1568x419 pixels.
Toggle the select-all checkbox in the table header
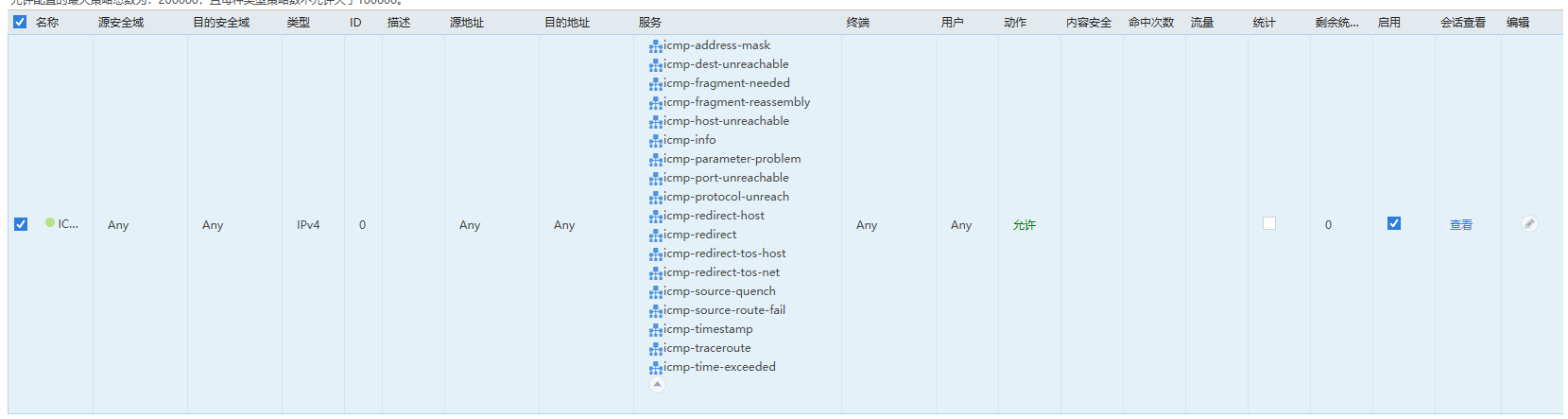coord(20,22)
